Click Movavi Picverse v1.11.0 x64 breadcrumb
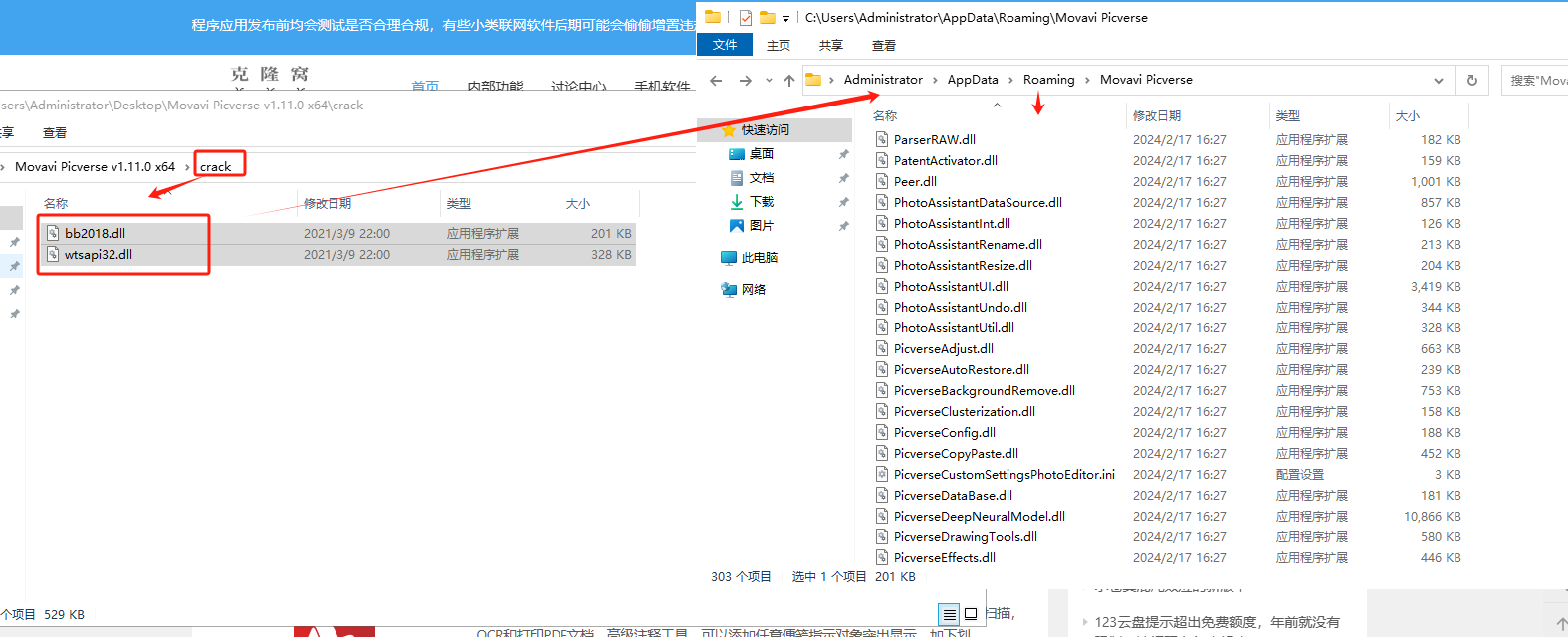1568x637 pixels. (95, 166)
